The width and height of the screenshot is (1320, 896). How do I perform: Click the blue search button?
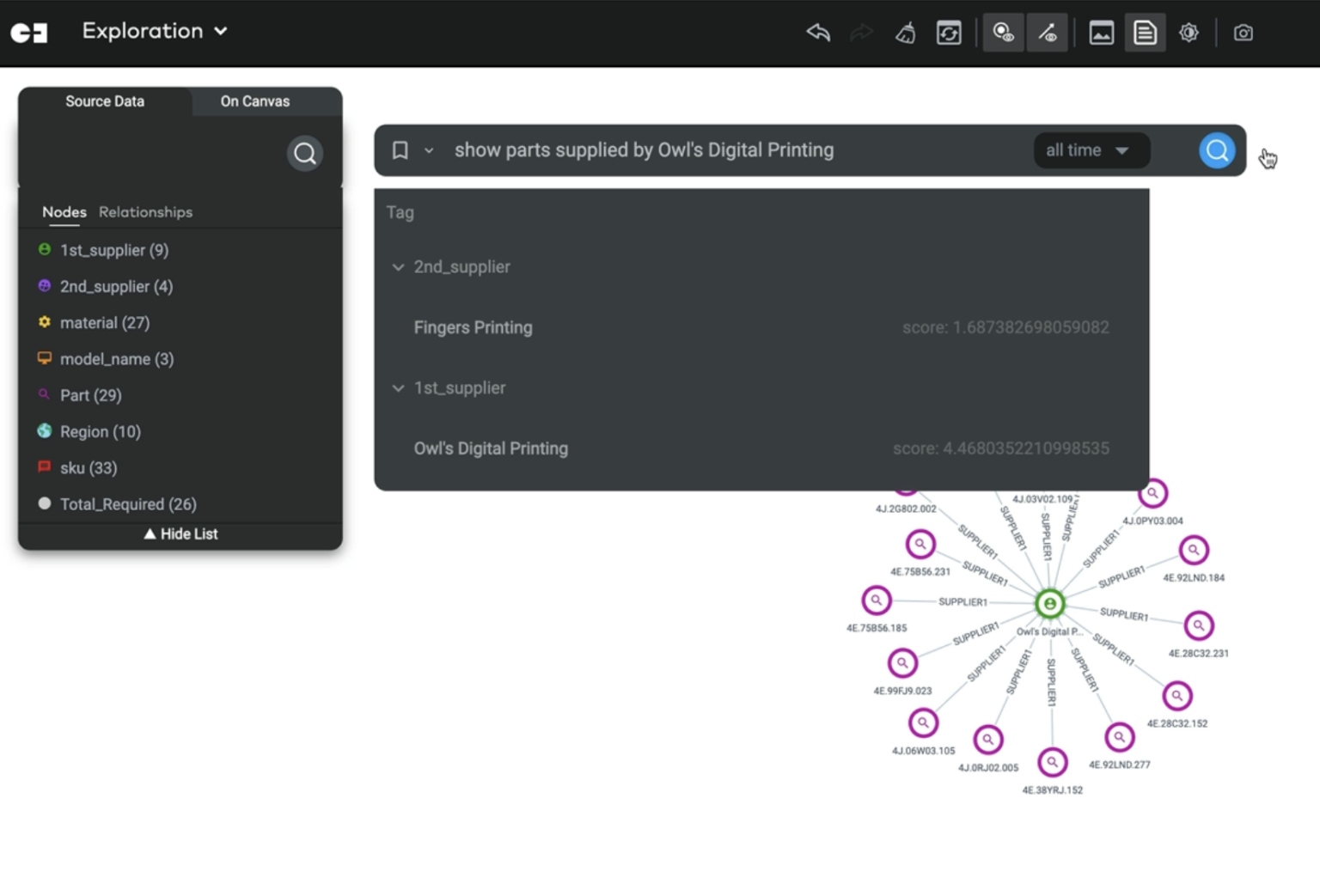[1216, 150]
